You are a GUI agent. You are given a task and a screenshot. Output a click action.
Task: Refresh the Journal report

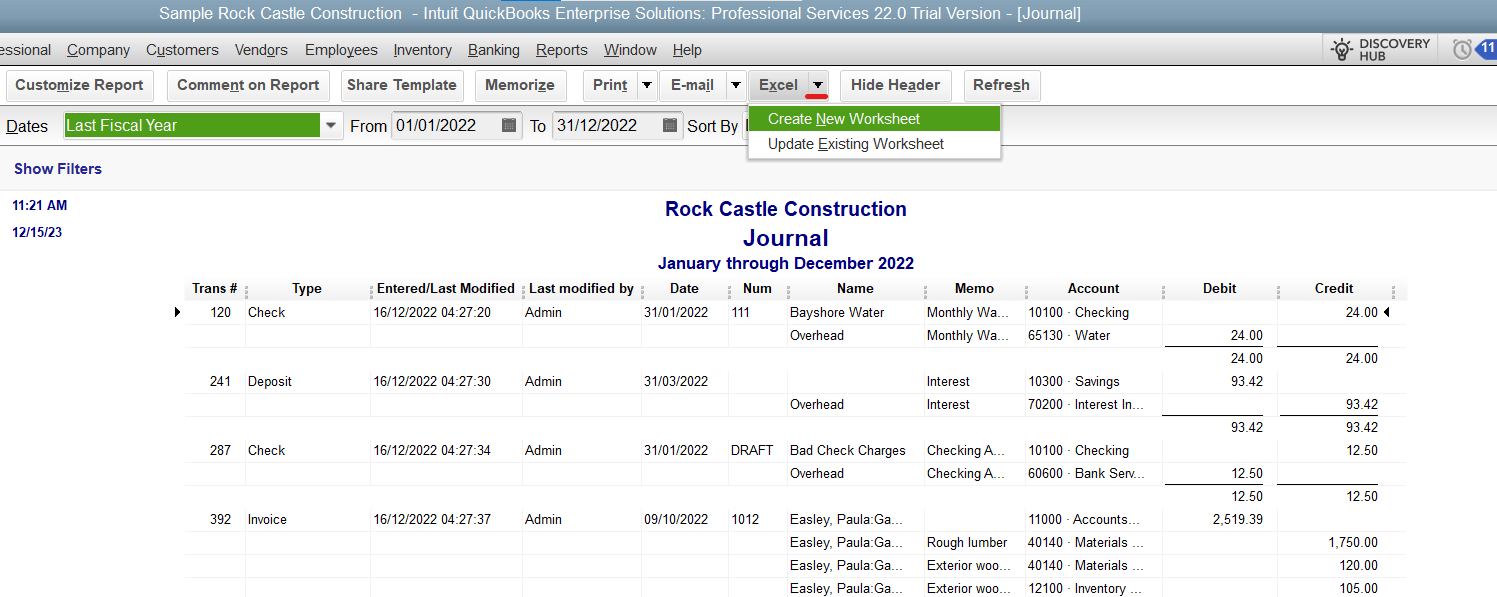pyautogui.click(x=1001, y=86)
